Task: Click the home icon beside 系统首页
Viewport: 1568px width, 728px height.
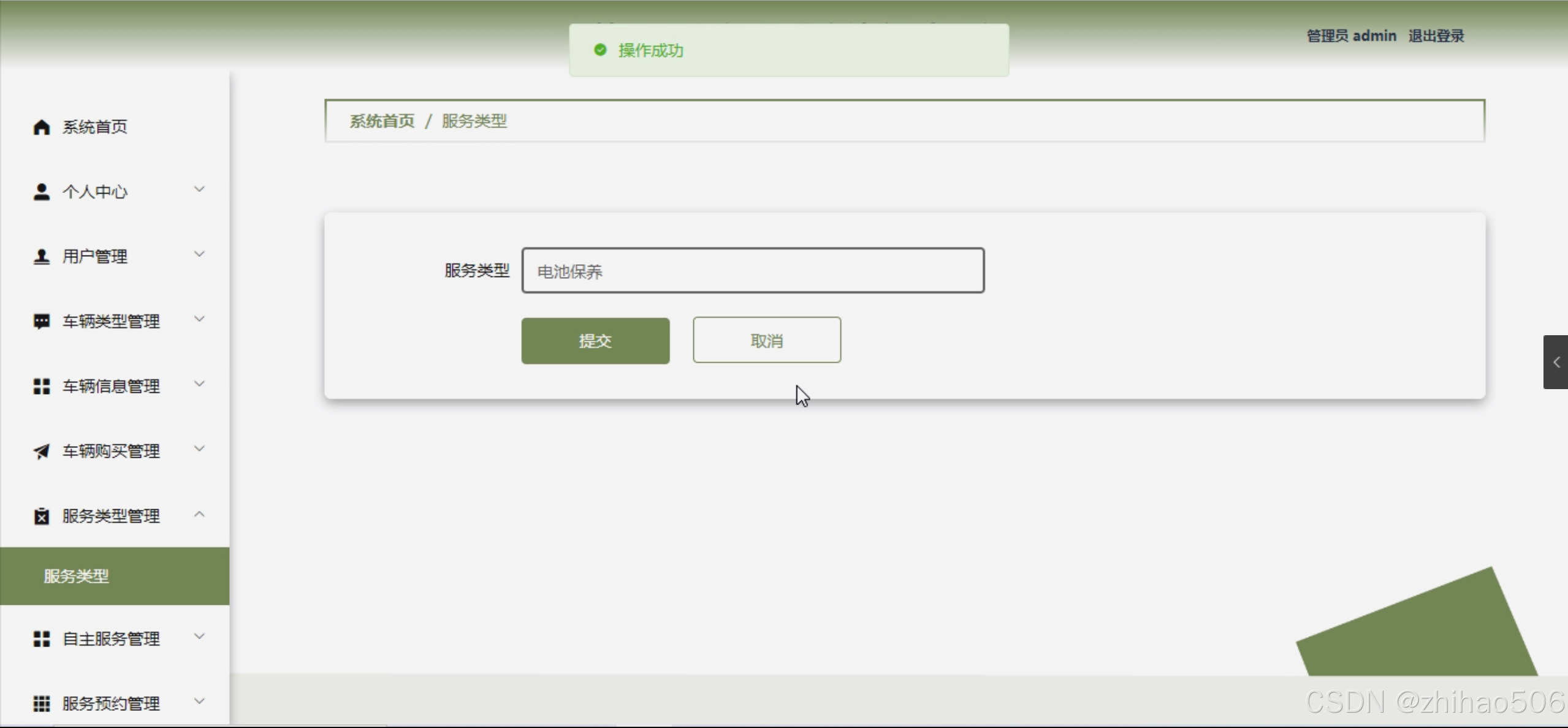Action: pyautogui.click(x=41, y=127)
